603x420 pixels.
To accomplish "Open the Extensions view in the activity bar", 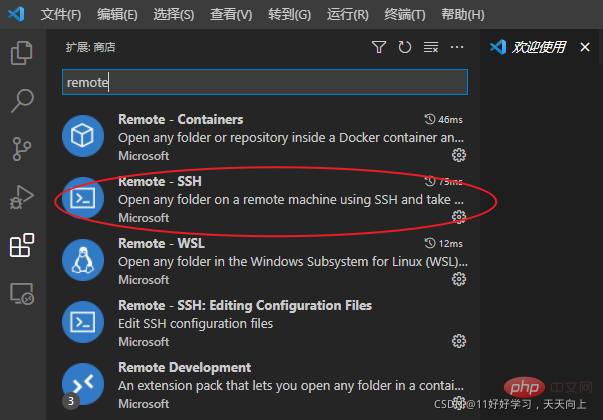I will (22, 245).
